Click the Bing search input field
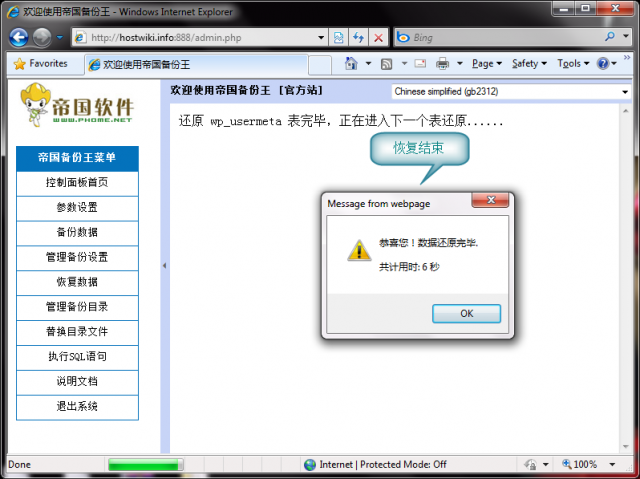640x479 pixels. click(x=500, y=37)
